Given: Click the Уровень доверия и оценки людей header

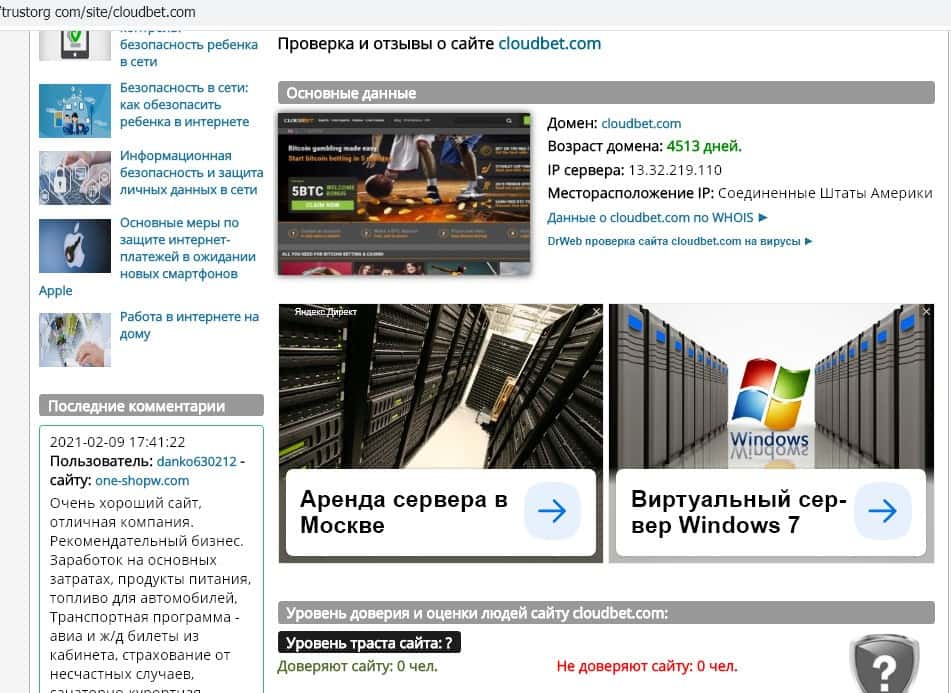Looking at the screenshot, I should pyautogui.click(x=606, y=612).
